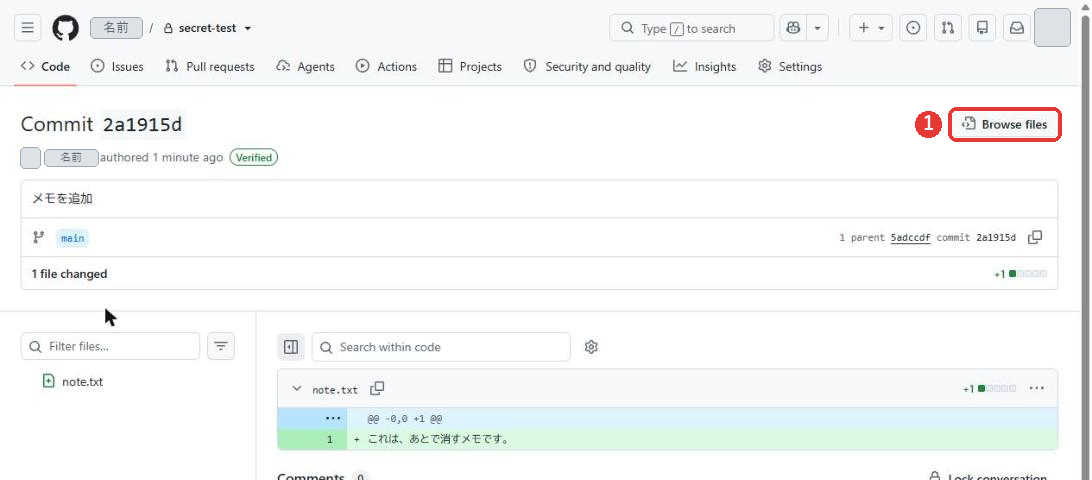Open the user avatar menu
This screenshot has width=1092, height=480.
pyautogui.click(x=1052, y=28)
